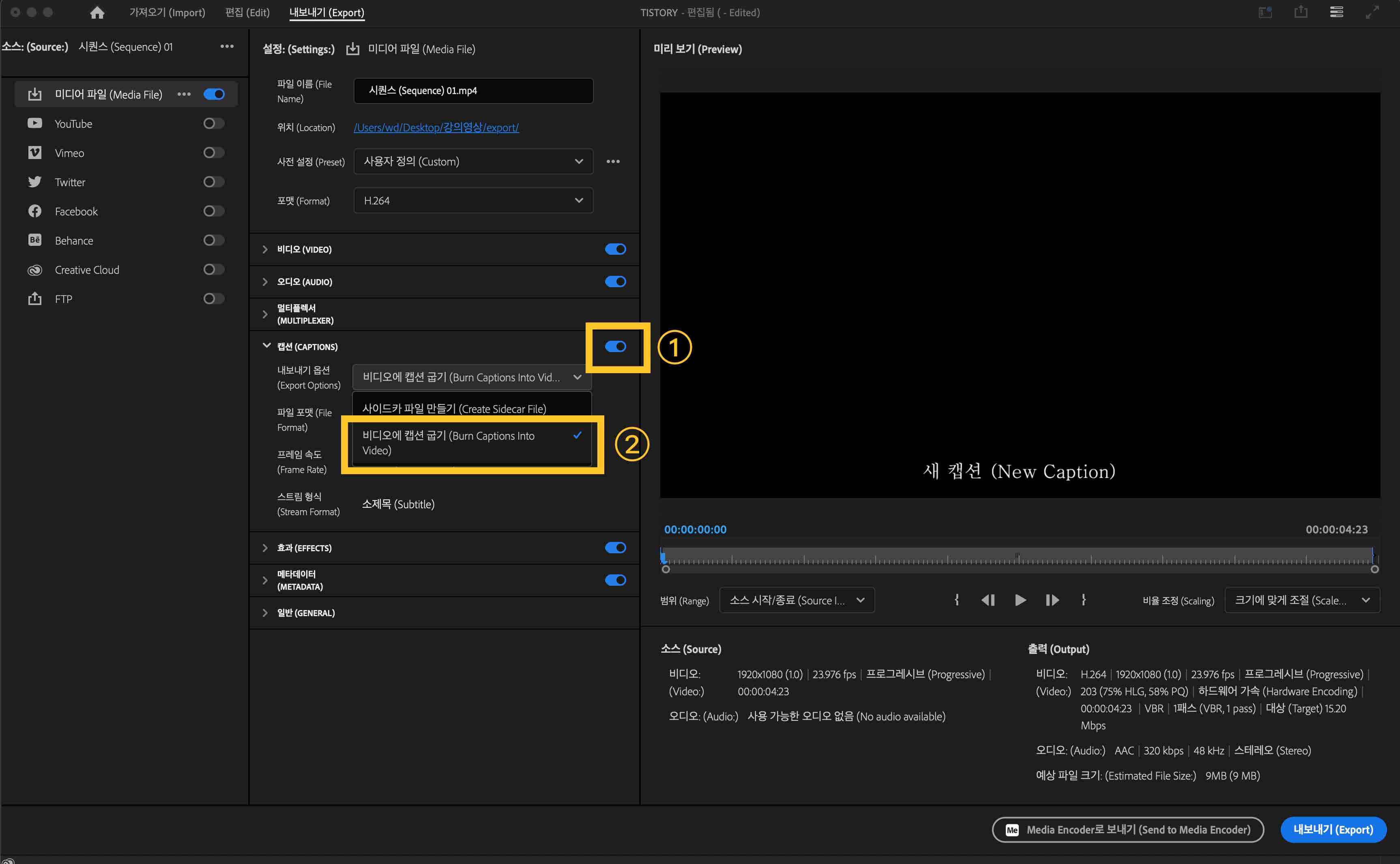Viewport: 1400px width, 864px height.
Task: Step back one frame in preview
Action: point(988,600)
